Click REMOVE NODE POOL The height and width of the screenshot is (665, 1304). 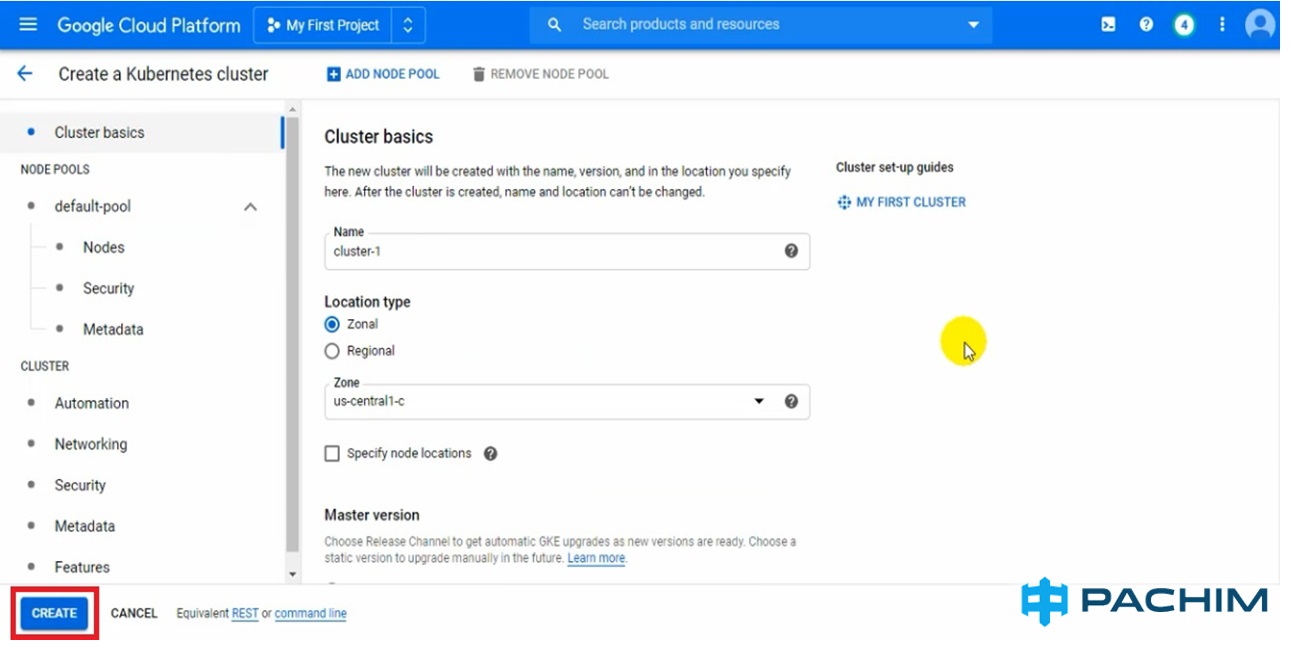pos(540,74)
